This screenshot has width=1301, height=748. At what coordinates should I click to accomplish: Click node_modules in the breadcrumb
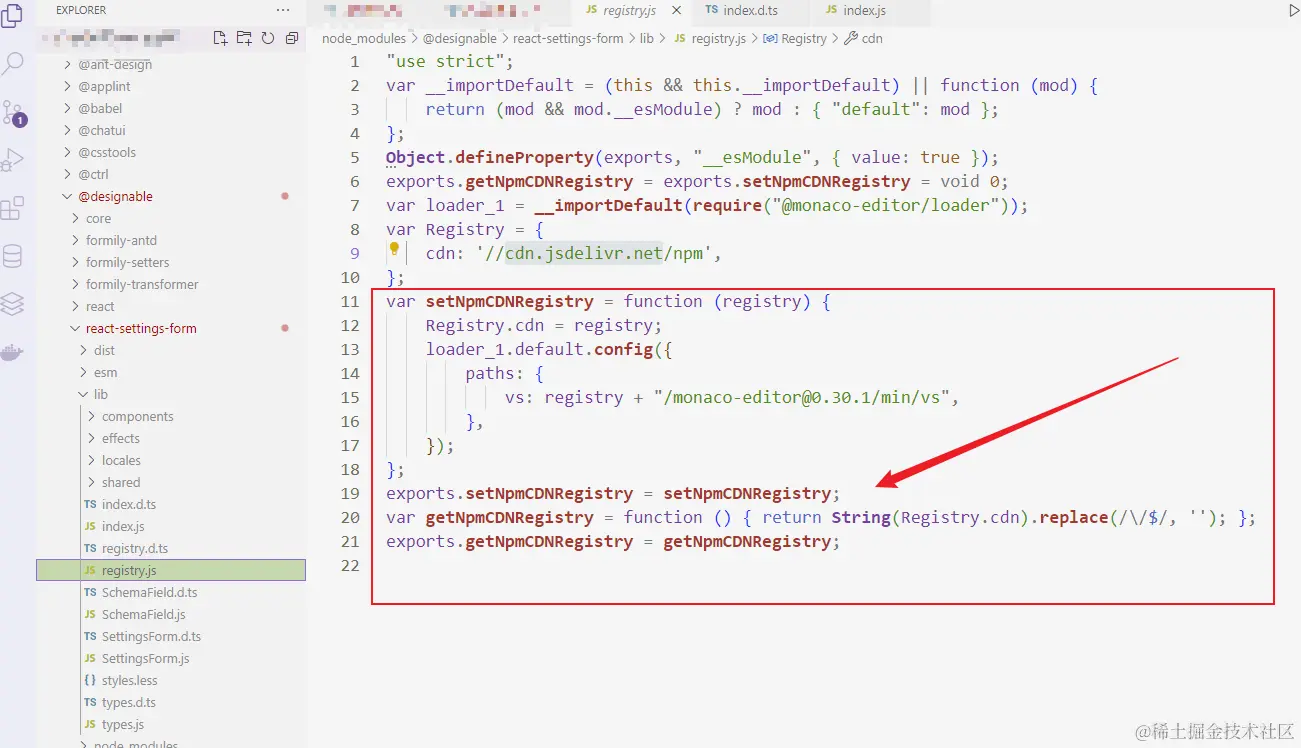click(x=364, y=38)
